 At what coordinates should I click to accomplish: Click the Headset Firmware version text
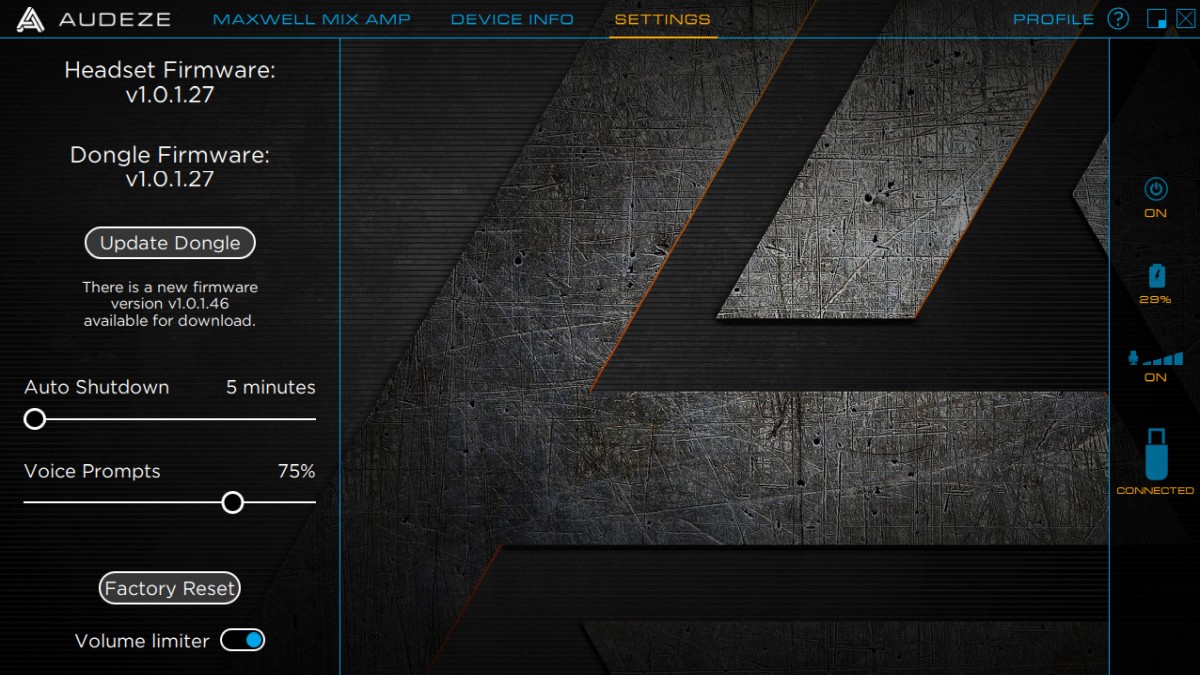[169, 95]
